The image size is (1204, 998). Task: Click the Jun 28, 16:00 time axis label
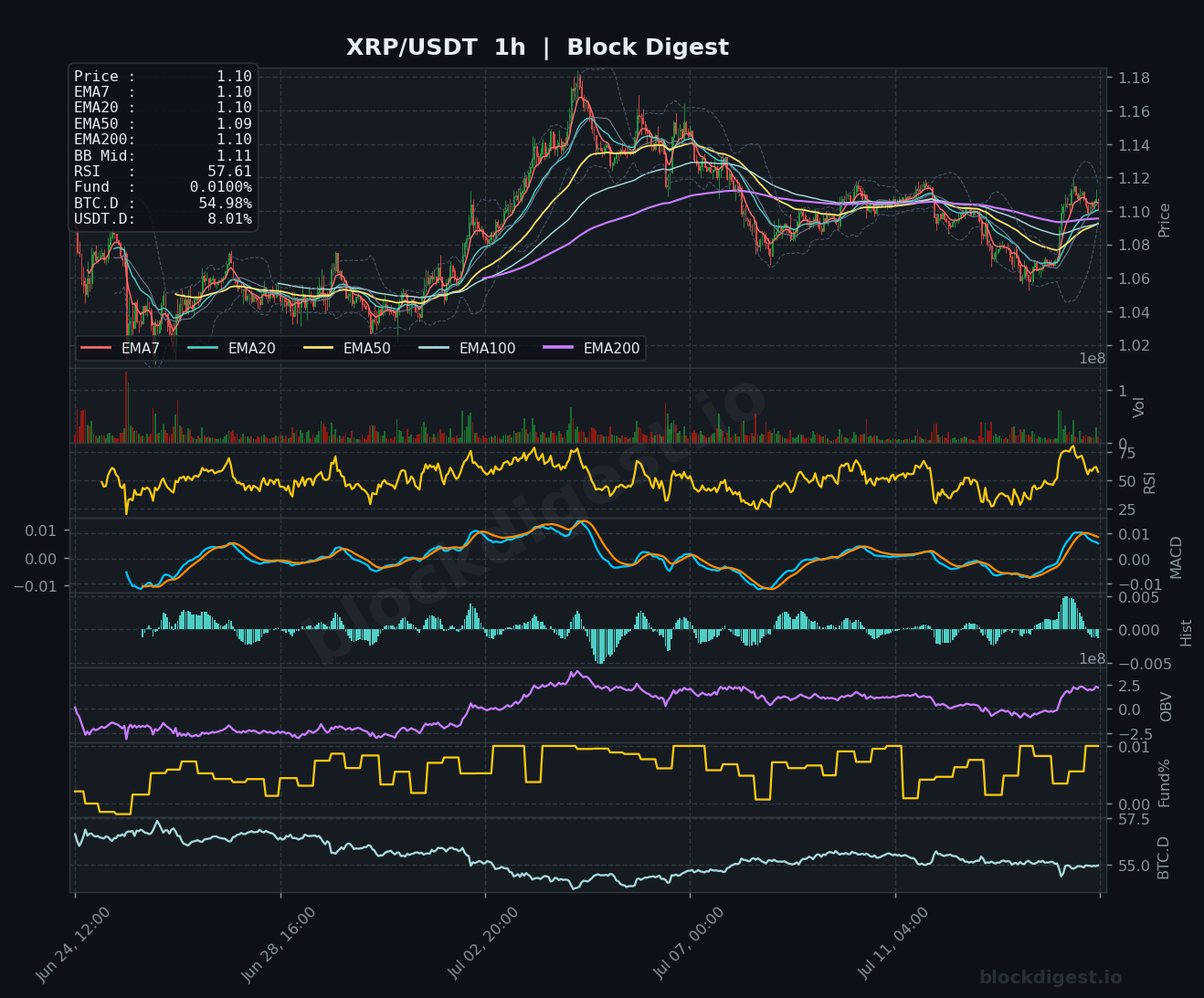pos(279,945)
